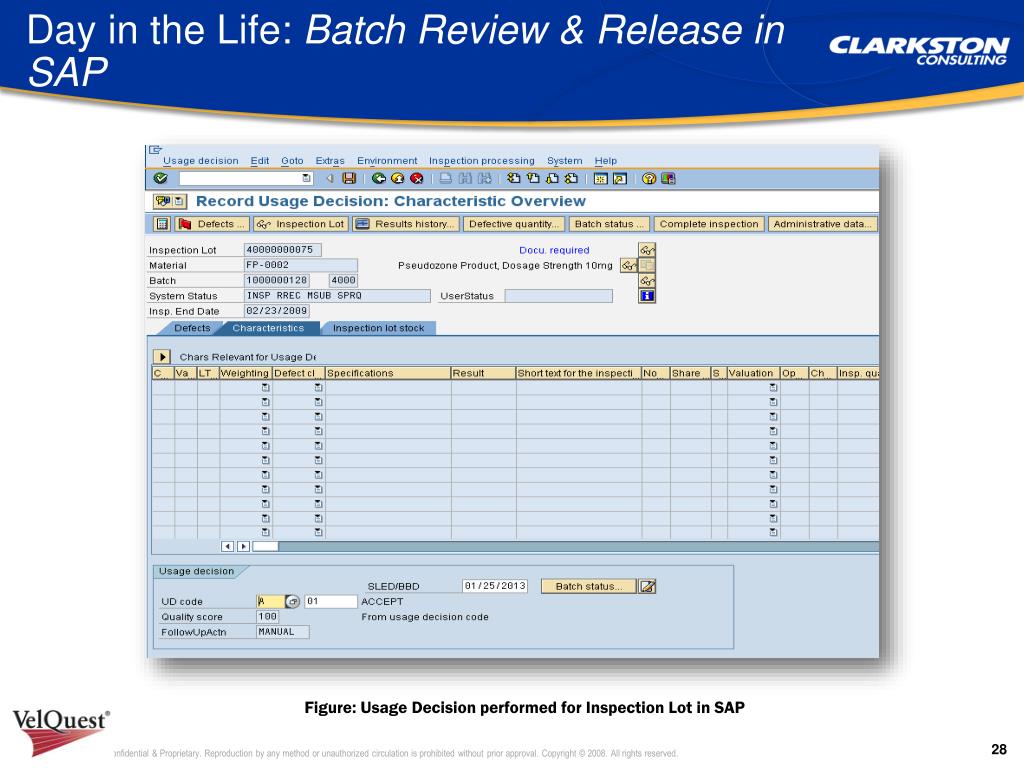The width and height of the screenshot is (1024, 768).
Task: Click the yellow Exit arrow icon
Action: click(397, 178)
